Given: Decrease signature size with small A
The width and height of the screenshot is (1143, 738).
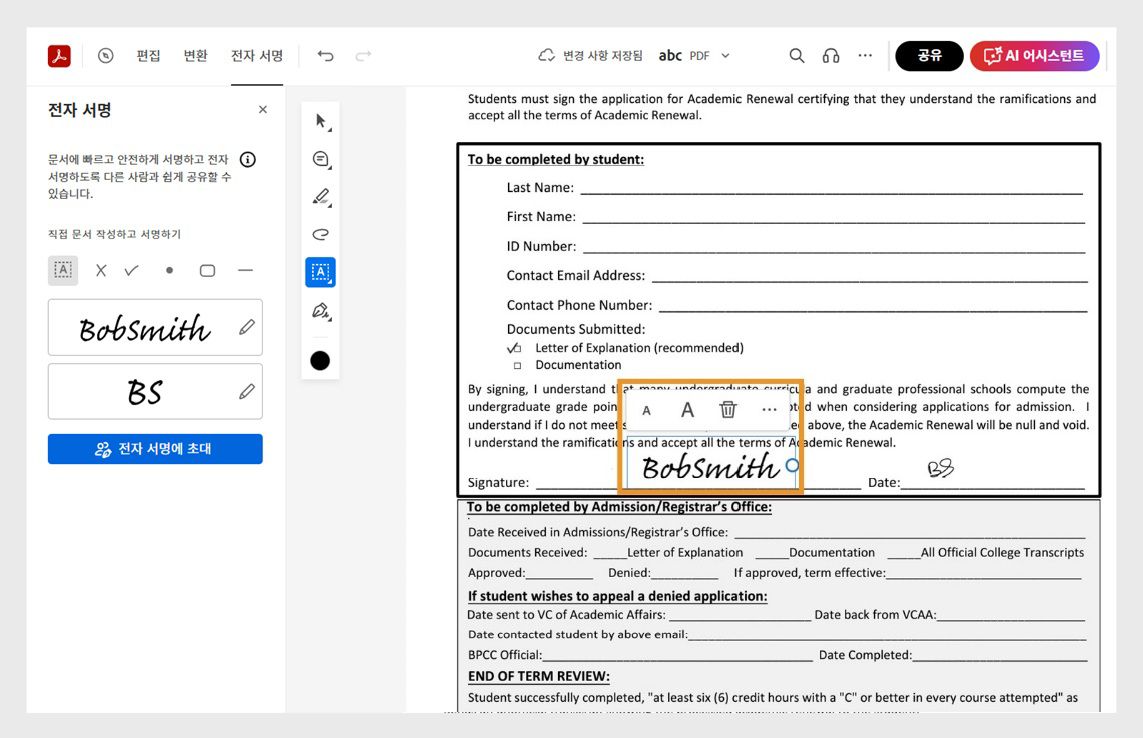Looking at the screenshot, I should [646, 411].
